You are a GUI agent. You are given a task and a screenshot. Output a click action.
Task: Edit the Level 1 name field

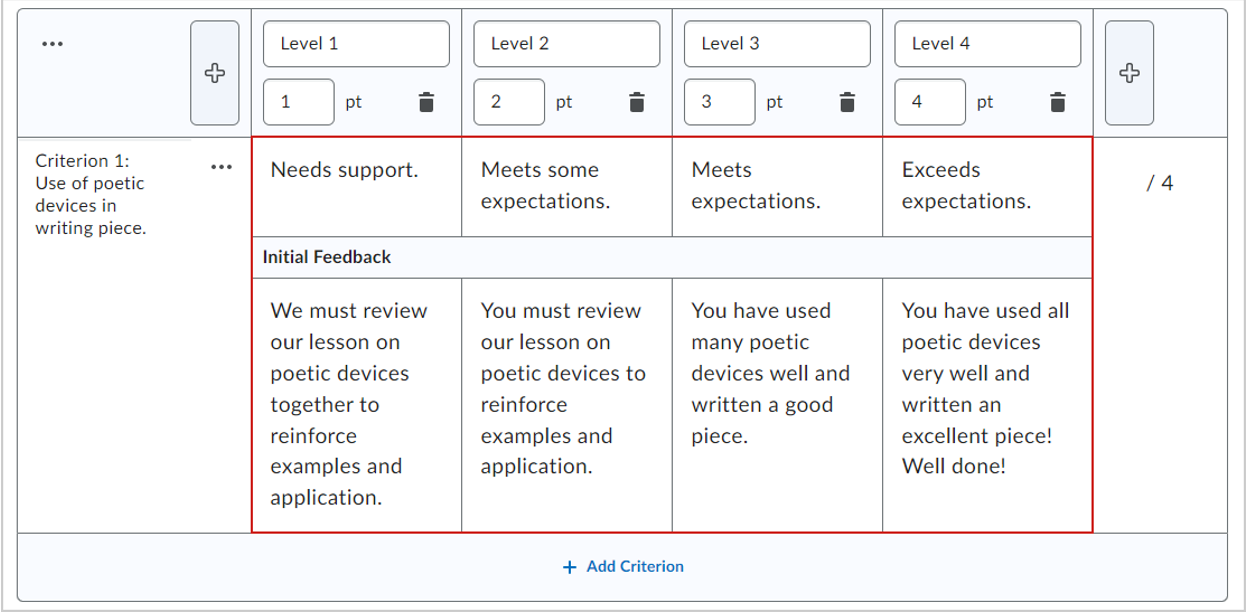point(355,43)
